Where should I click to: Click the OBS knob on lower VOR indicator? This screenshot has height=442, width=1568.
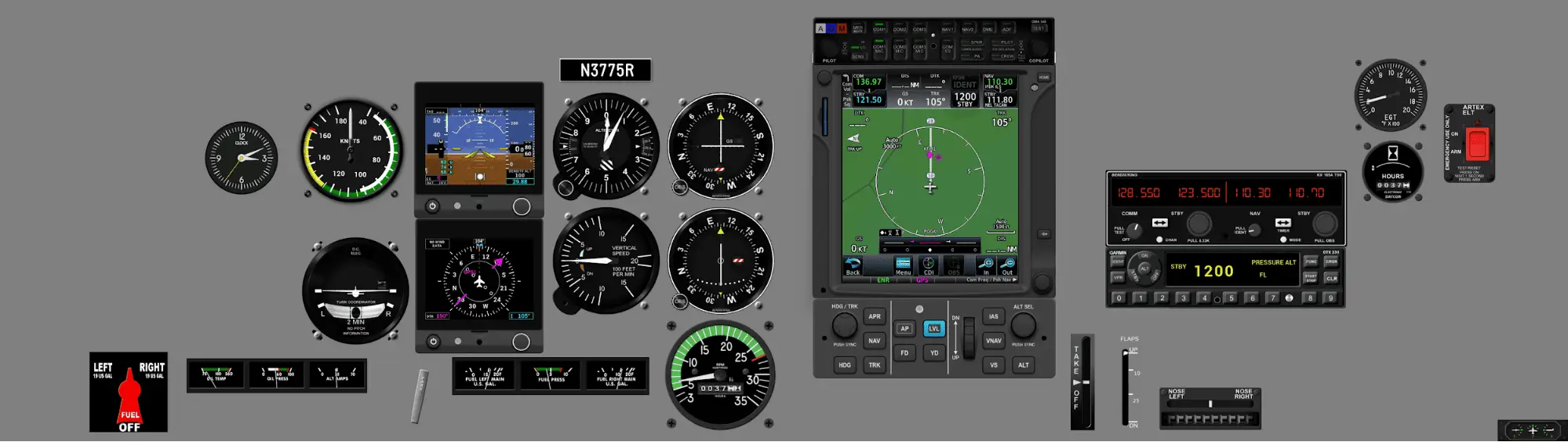pyautogui.click(x=680, y=301)
